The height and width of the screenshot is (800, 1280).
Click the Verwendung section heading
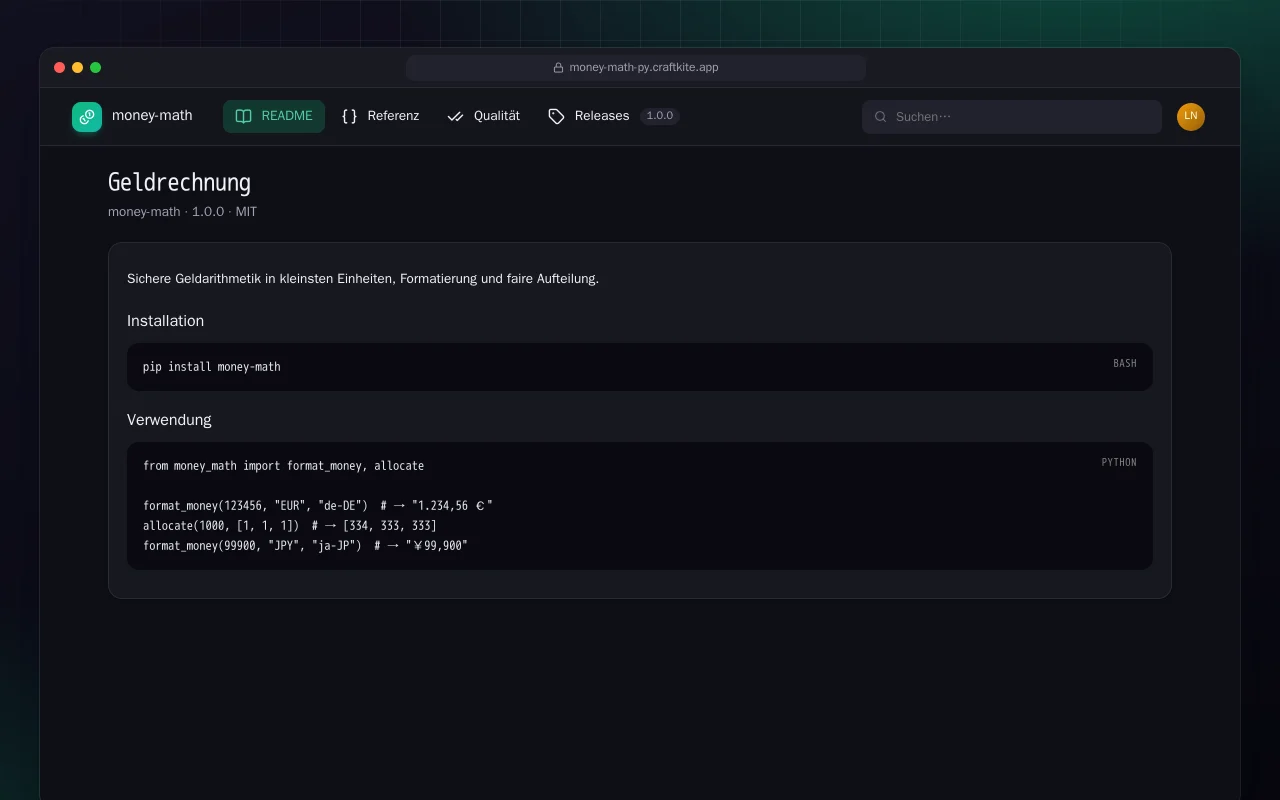click(169, 420)
